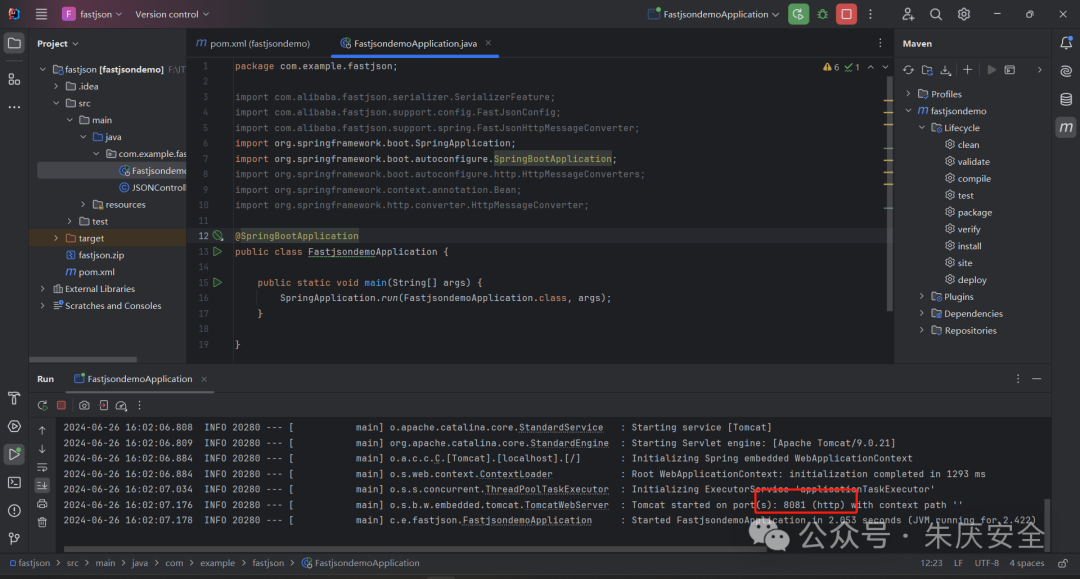
Task: Select JSONControll file in project tree
Action: [152, 187]
